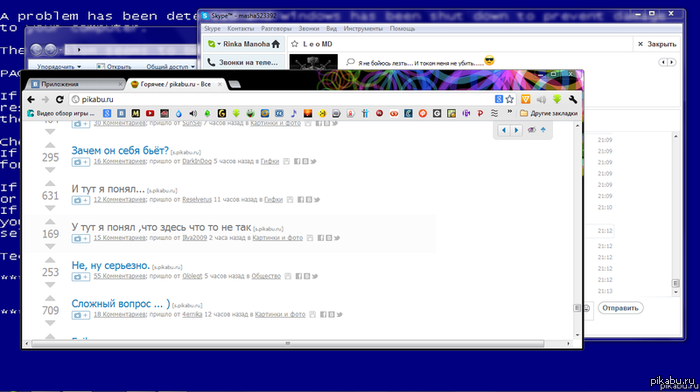This screenshot has width=700, height=392.
Task: Switch to 'Приложения' Chrome tab
Action: pos(75,84)
